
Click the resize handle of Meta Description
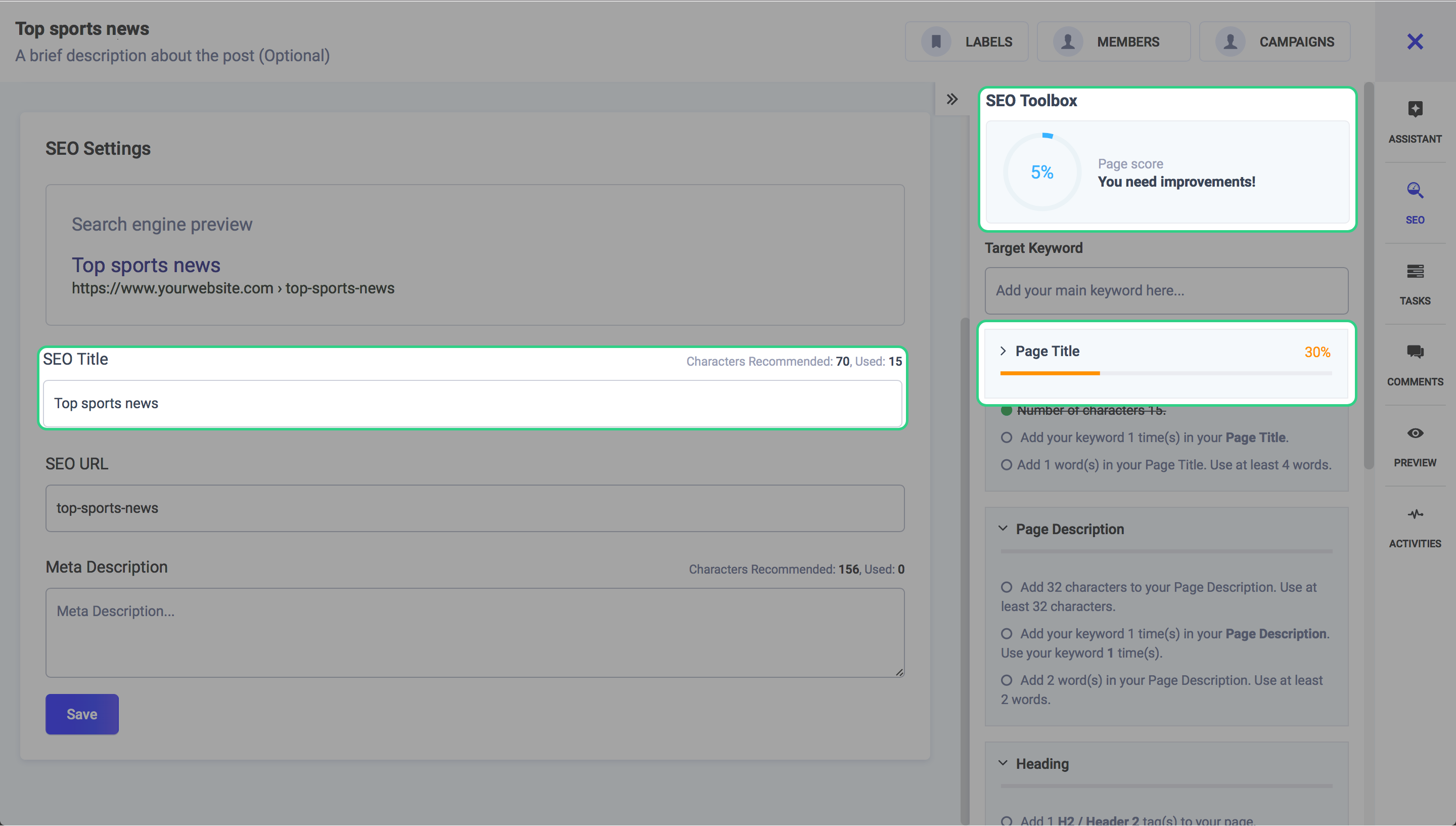coord(899,672)
